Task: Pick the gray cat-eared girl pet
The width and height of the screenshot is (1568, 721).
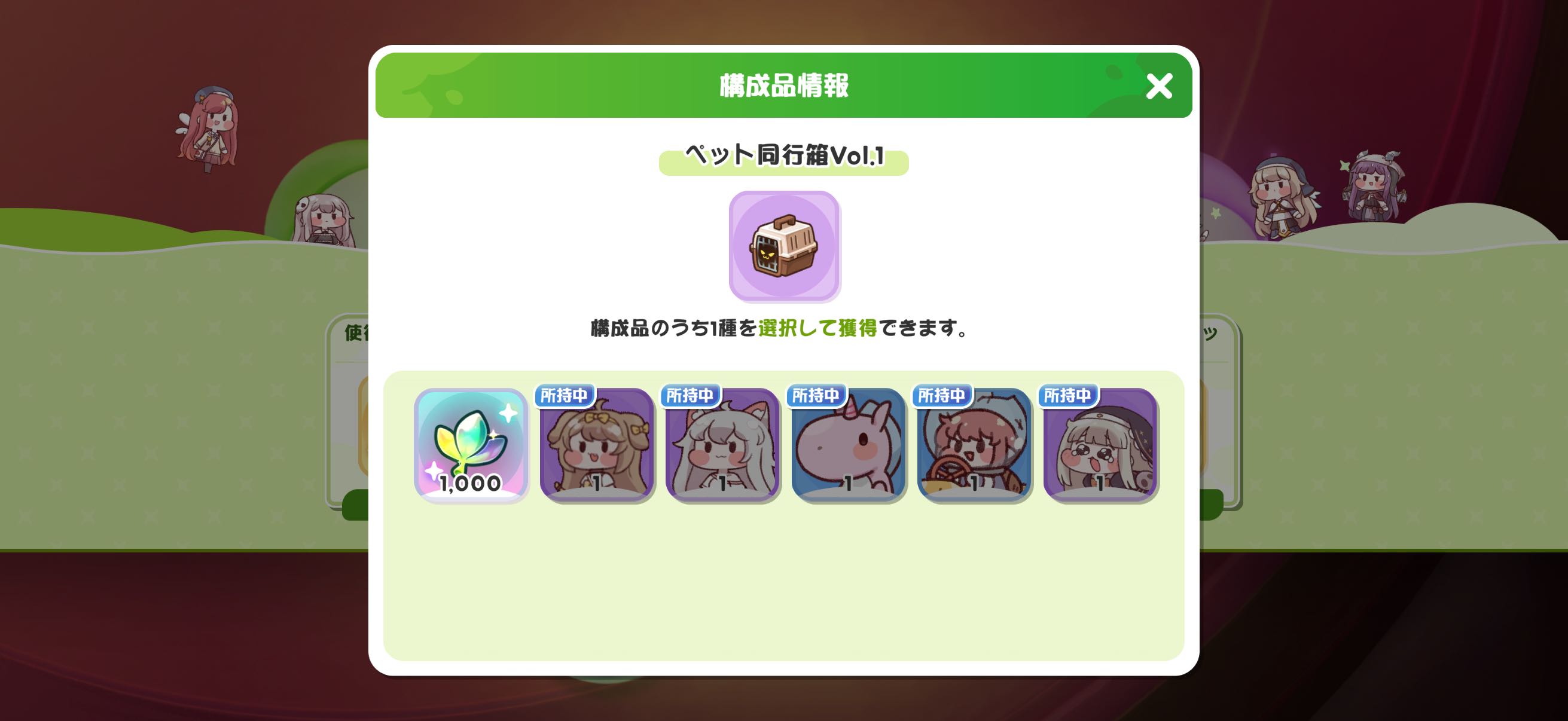Action: (722, 444)
